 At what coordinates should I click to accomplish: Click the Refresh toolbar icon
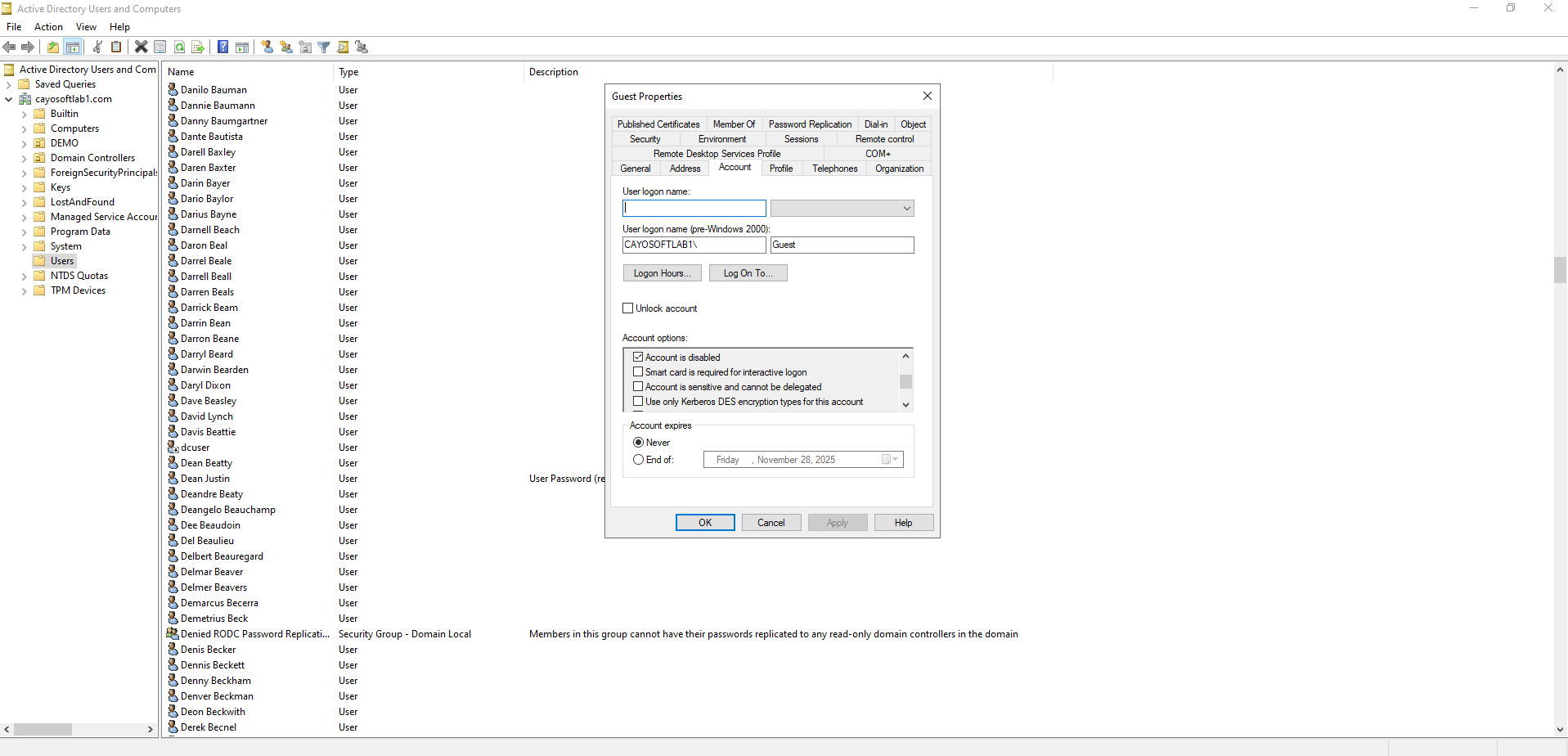click(179, 47)
